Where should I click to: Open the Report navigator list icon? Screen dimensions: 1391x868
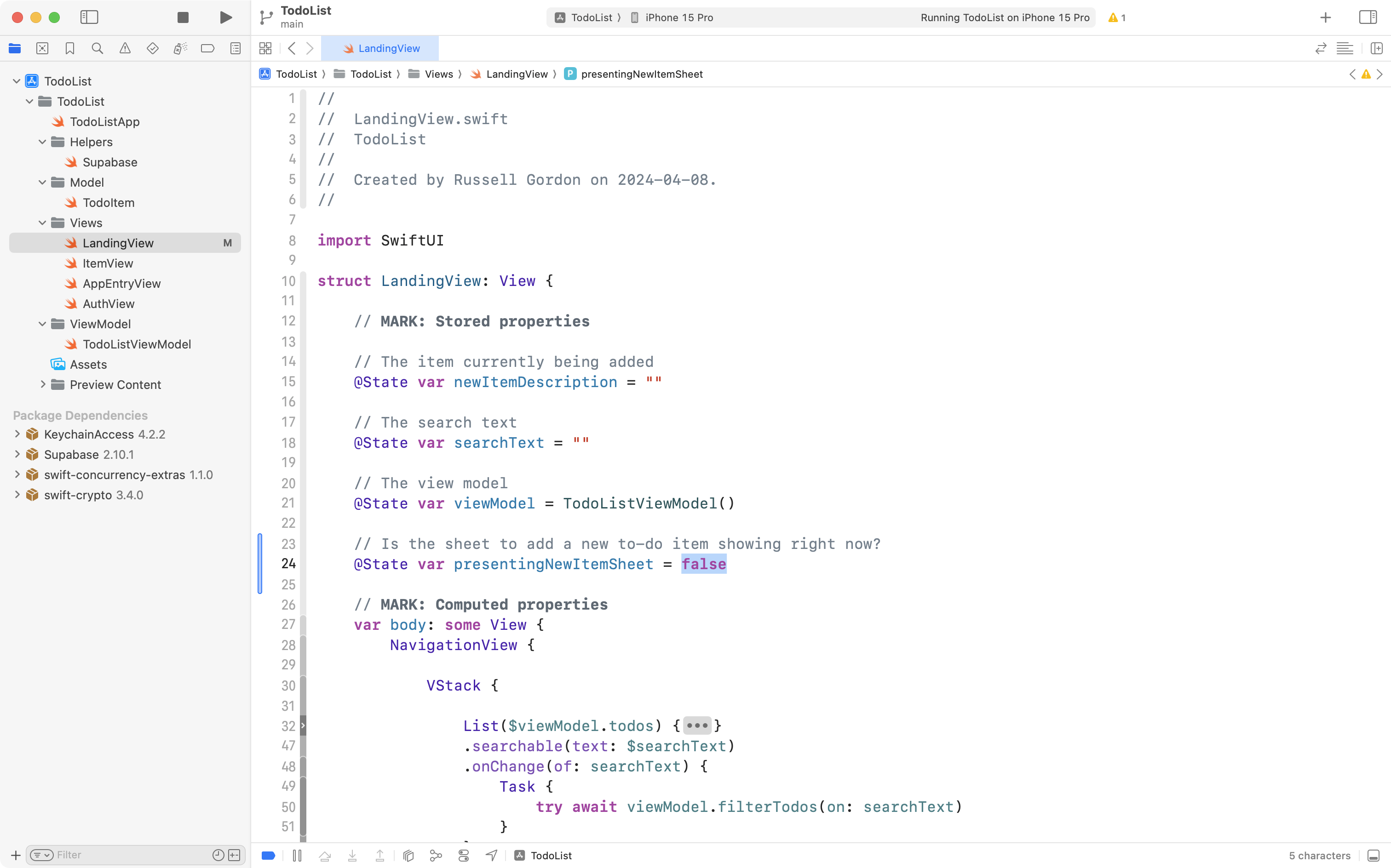[x=235, y=48]
